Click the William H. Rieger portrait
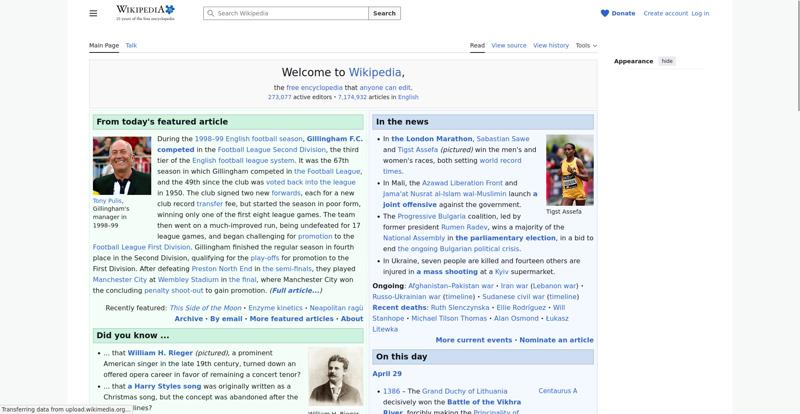The width and height of the screenshot is (800, 414). tap(334, 377)
